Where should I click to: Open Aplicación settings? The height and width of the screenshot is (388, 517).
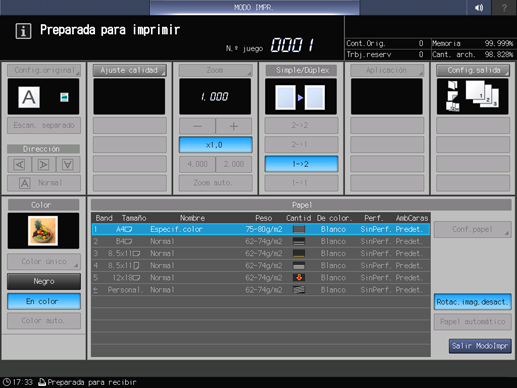[387, 70]
